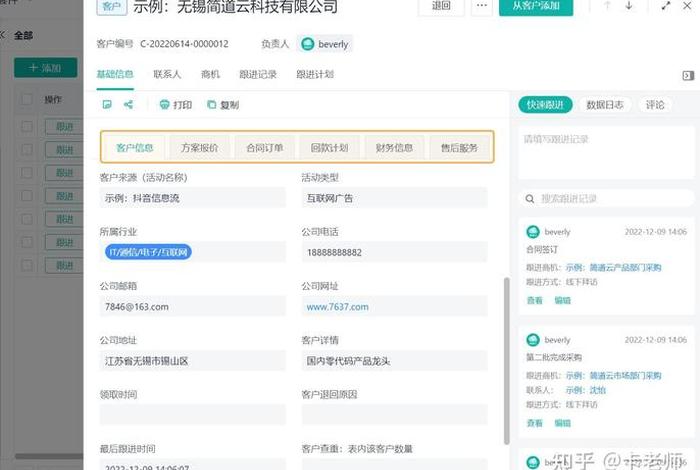
Task: Click the 退回 button
Action: pos(441,6)
